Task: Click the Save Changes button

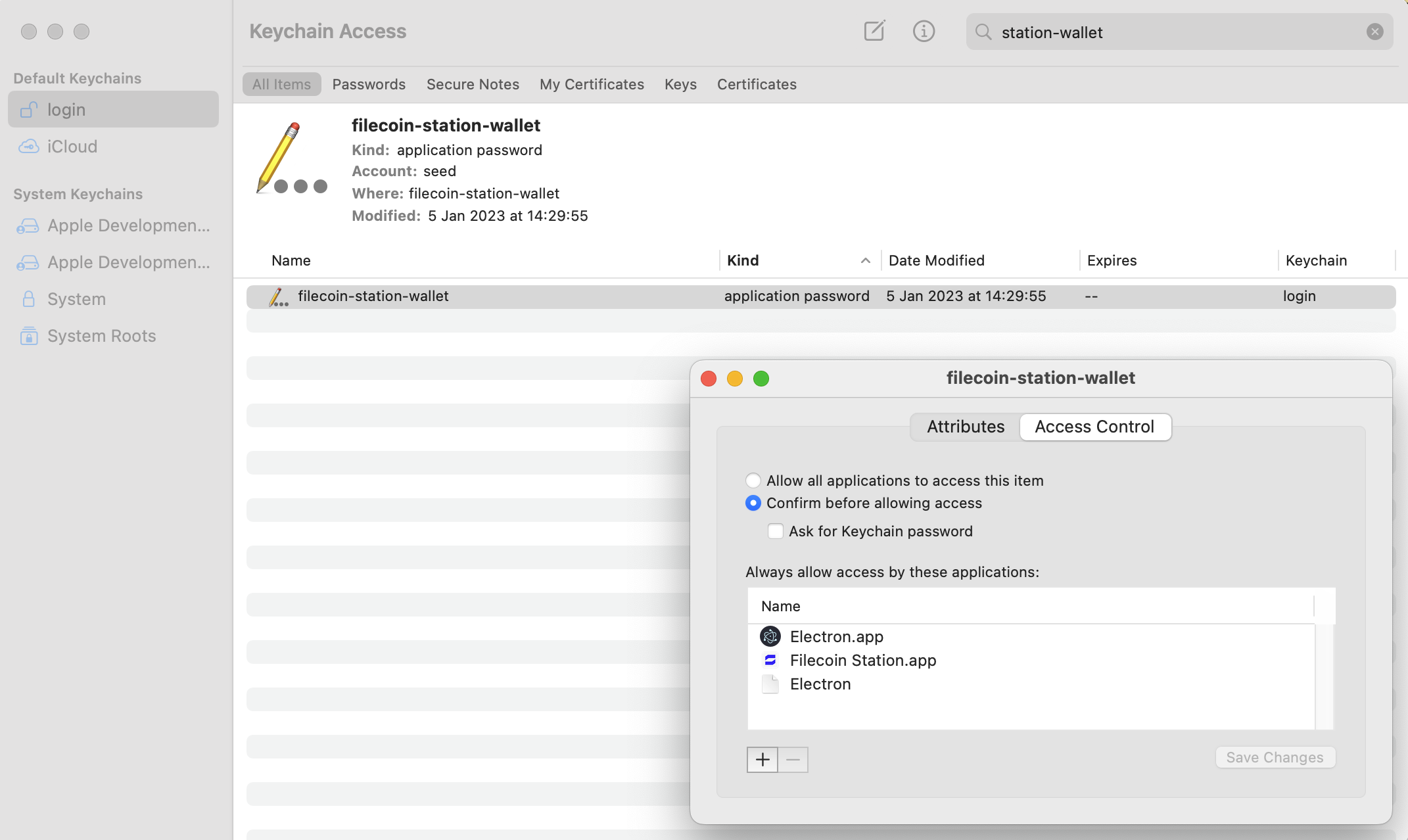Action: point(1274,757)
